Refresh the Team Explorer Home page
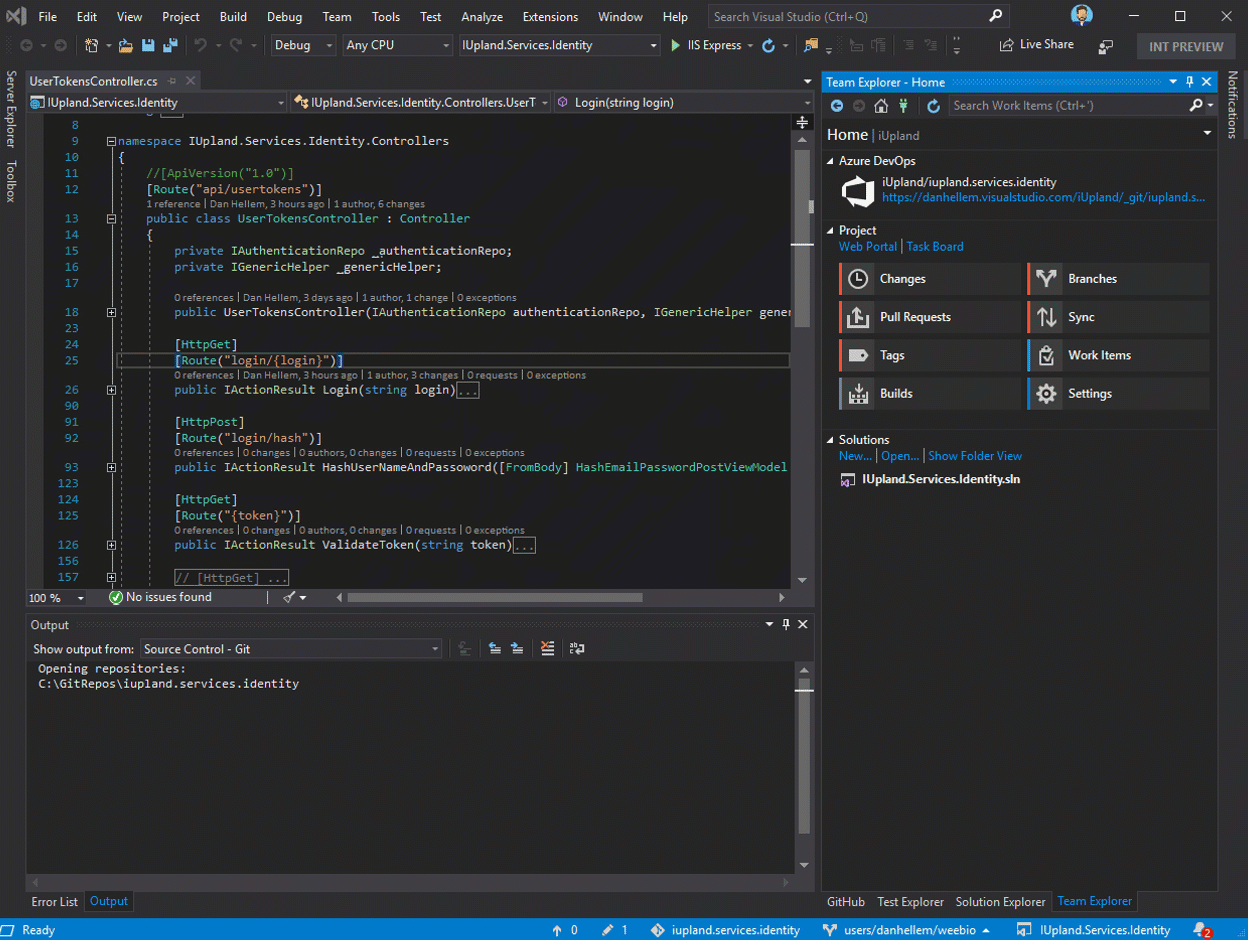 [934, 105]
